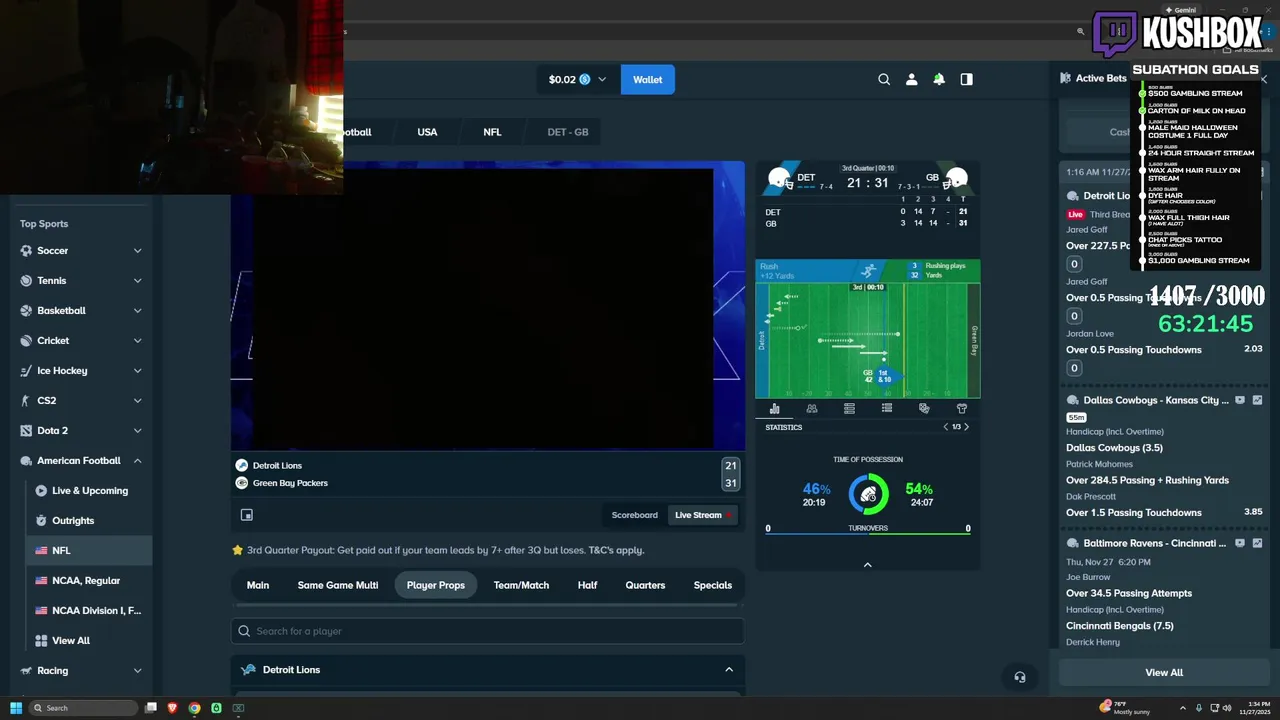
Task: Open stats icon on Dallas Cowboys bet
Action: (1258, 400)
